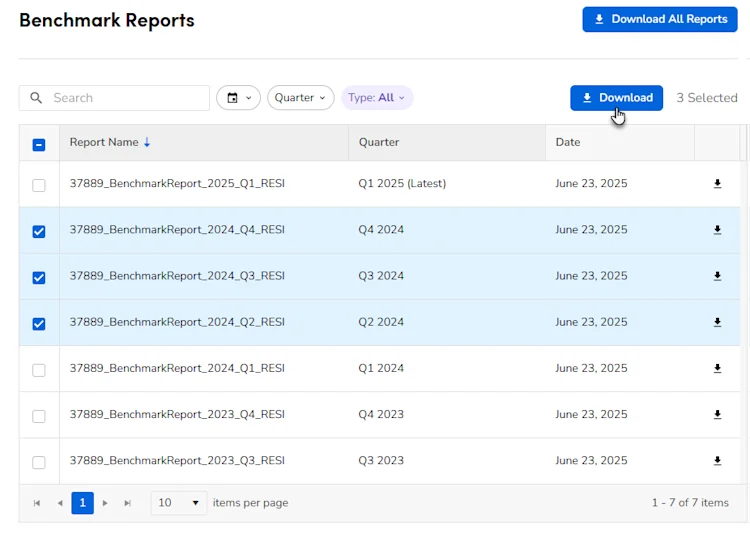Uncheck the 2024_Q4_RESI report checkbox
Screen dimensions: 750x538
pyautogui.click(x=39, y=231)
